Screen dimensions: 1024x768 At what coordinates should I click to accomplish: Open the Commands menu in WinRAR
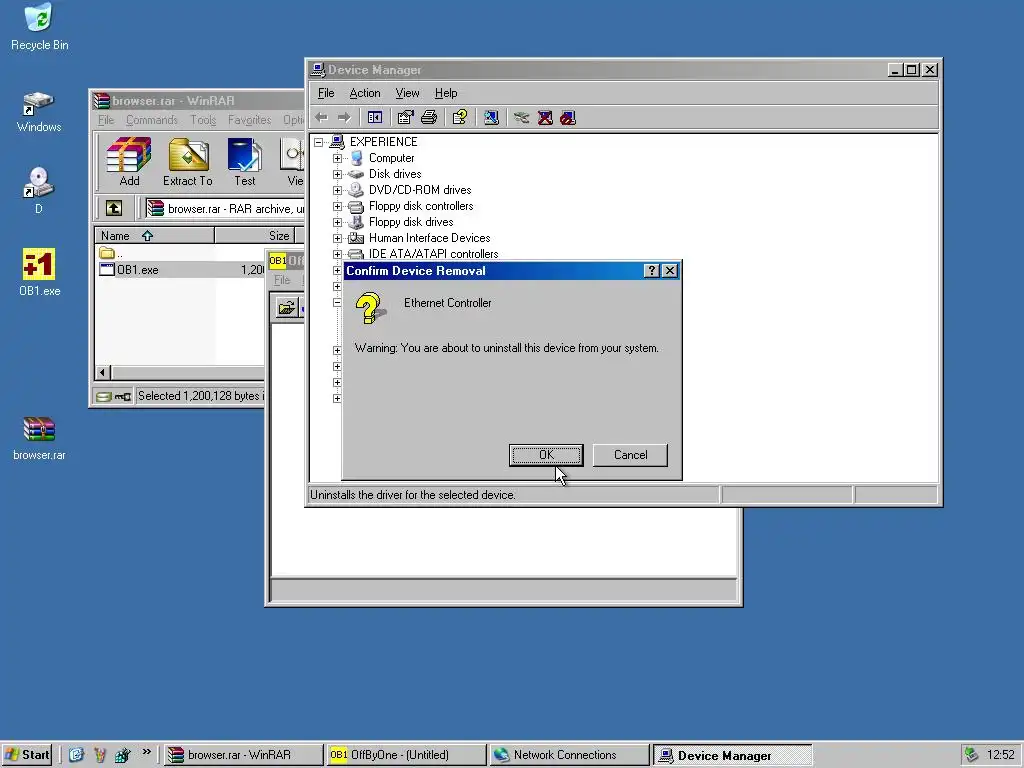(152, 120)
